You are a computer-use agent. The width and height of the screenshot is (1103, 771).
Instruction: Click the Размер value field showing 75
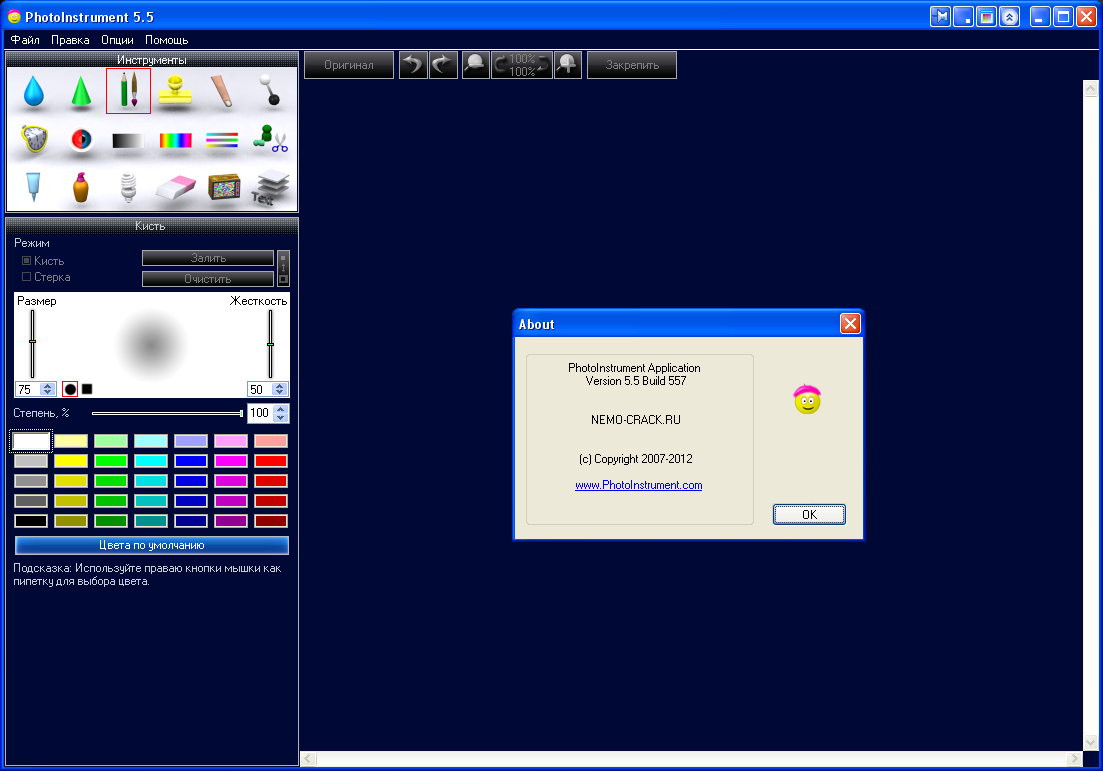click(x=28, y=389)
